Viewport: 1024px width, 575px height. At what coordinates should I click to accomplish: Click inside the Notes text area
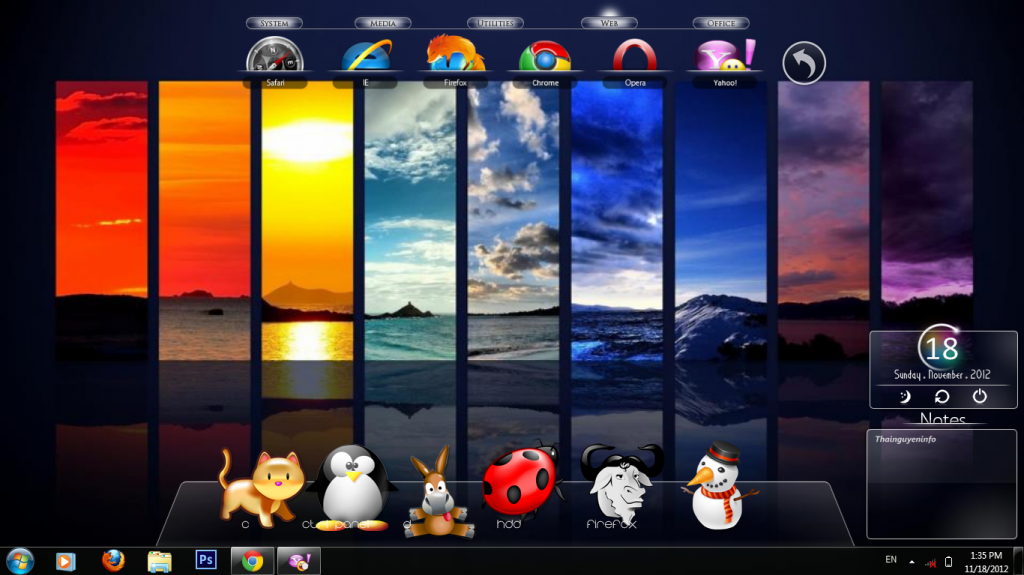point(941,484)
